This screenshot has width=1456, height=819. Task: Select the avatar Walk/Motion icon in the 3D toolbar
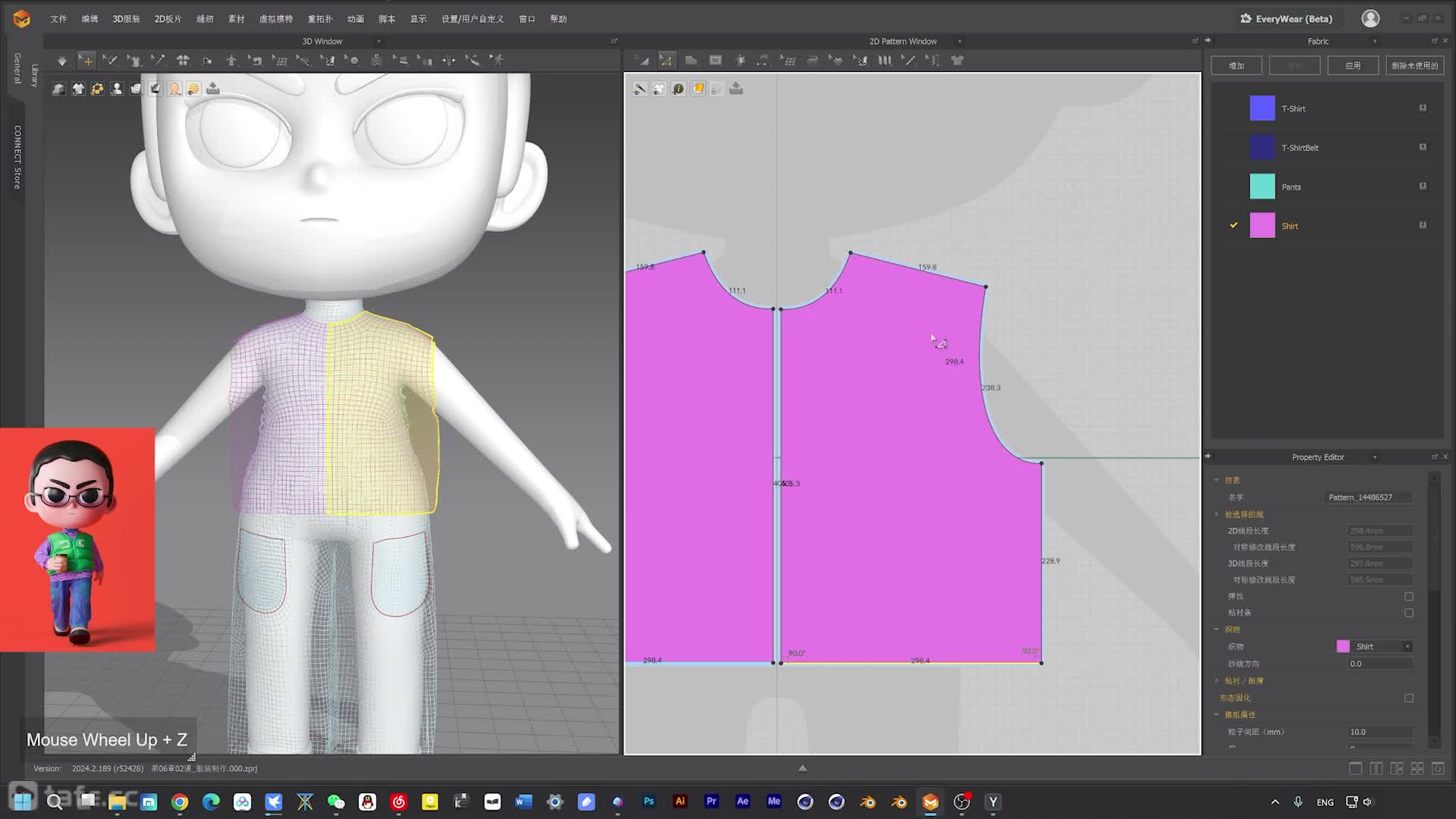[497, 61]
